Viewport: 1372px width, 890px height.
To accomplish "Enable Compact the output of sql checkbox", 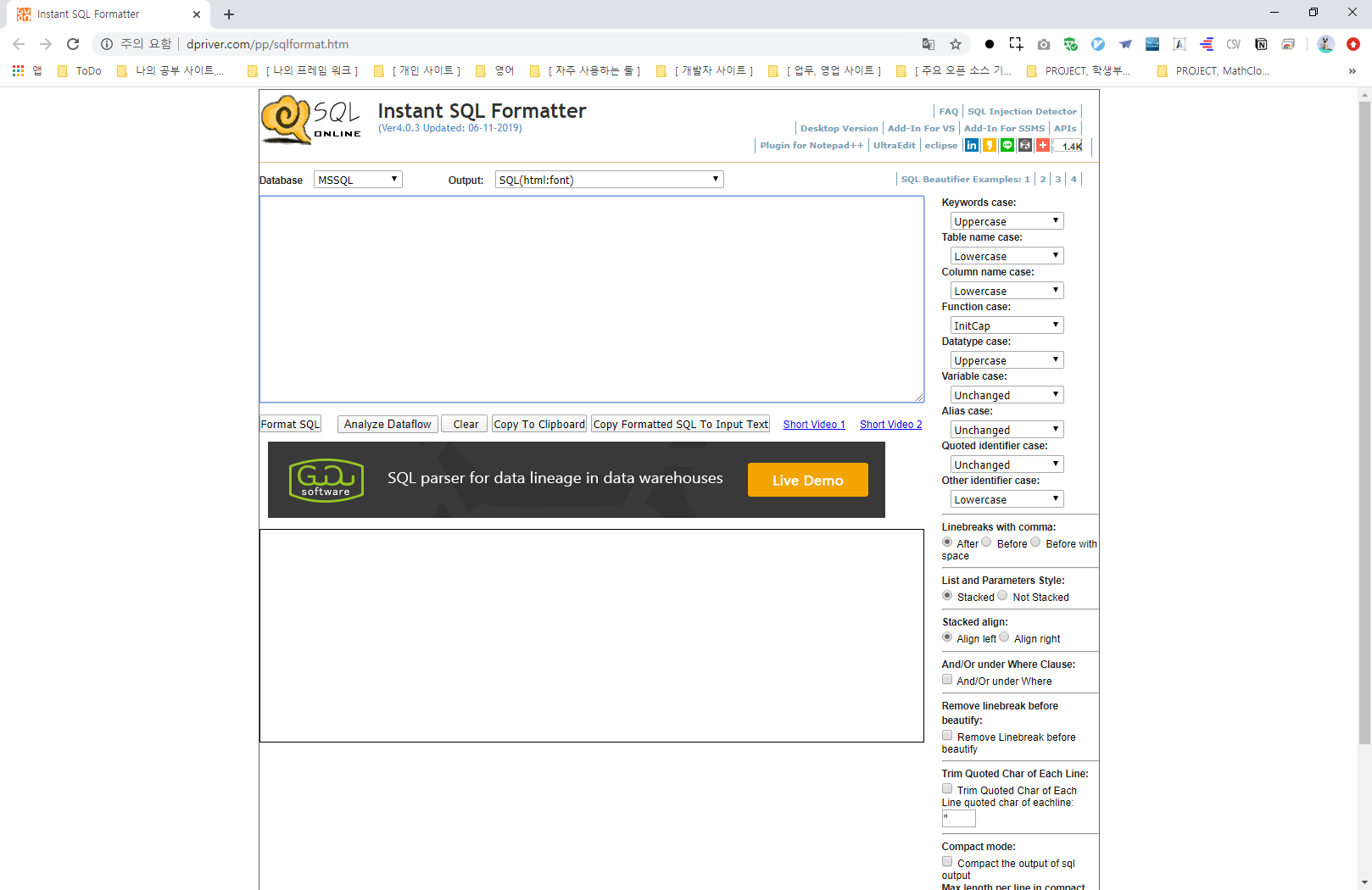I will click(x=947, y=862).
